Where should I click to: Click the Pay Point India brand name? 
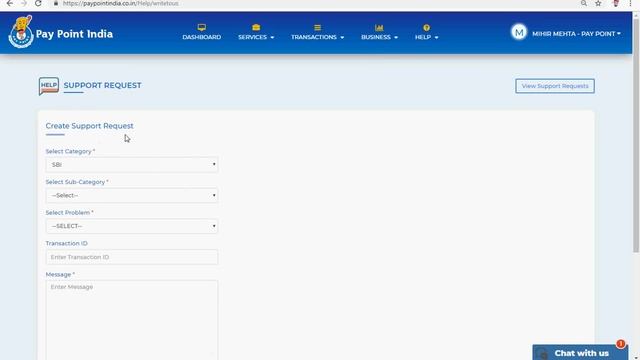[x=74, y=34]
